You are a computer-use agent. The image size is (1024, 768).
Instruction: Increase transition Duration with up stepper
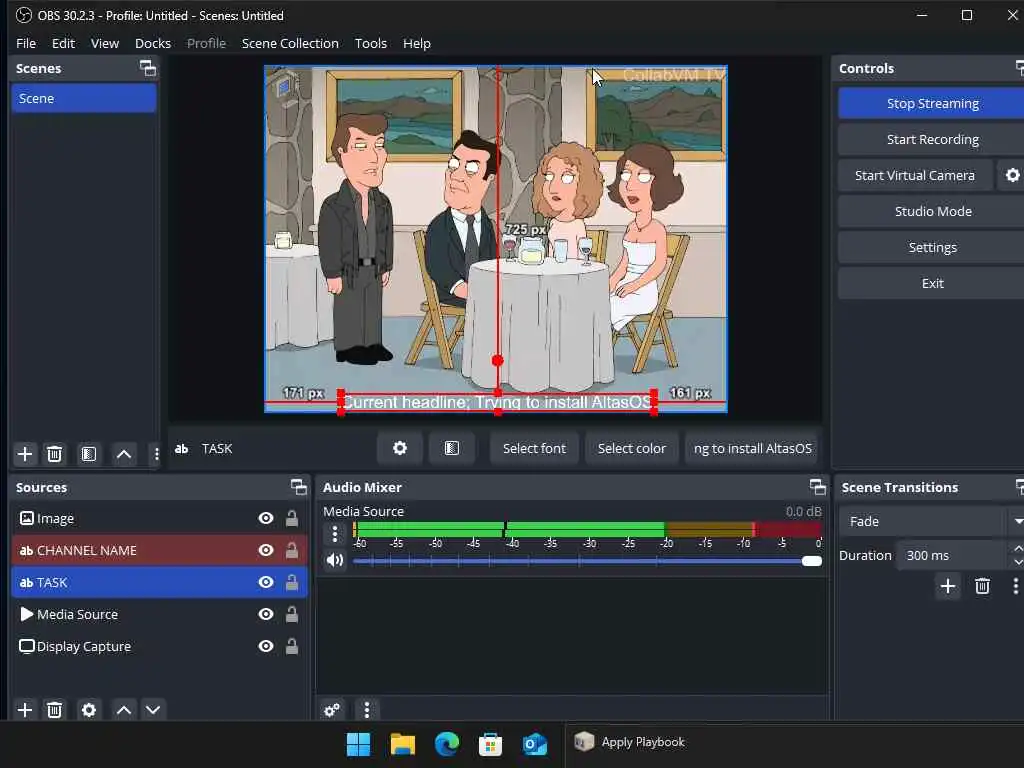coord(1017,548)
